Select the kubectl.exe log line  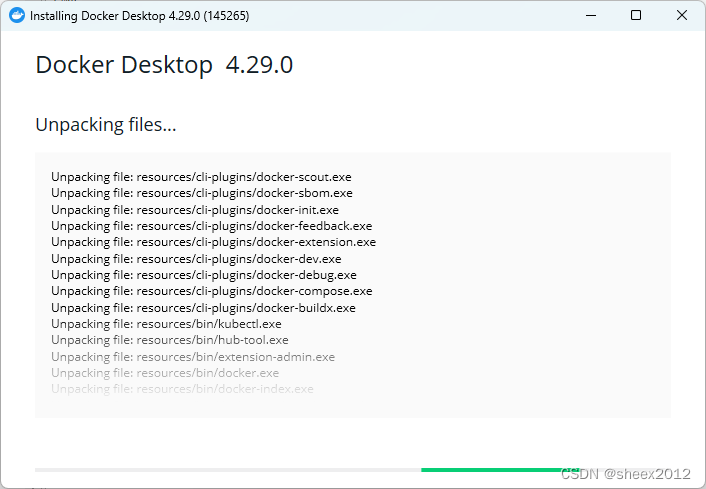(x=166, y=324)
